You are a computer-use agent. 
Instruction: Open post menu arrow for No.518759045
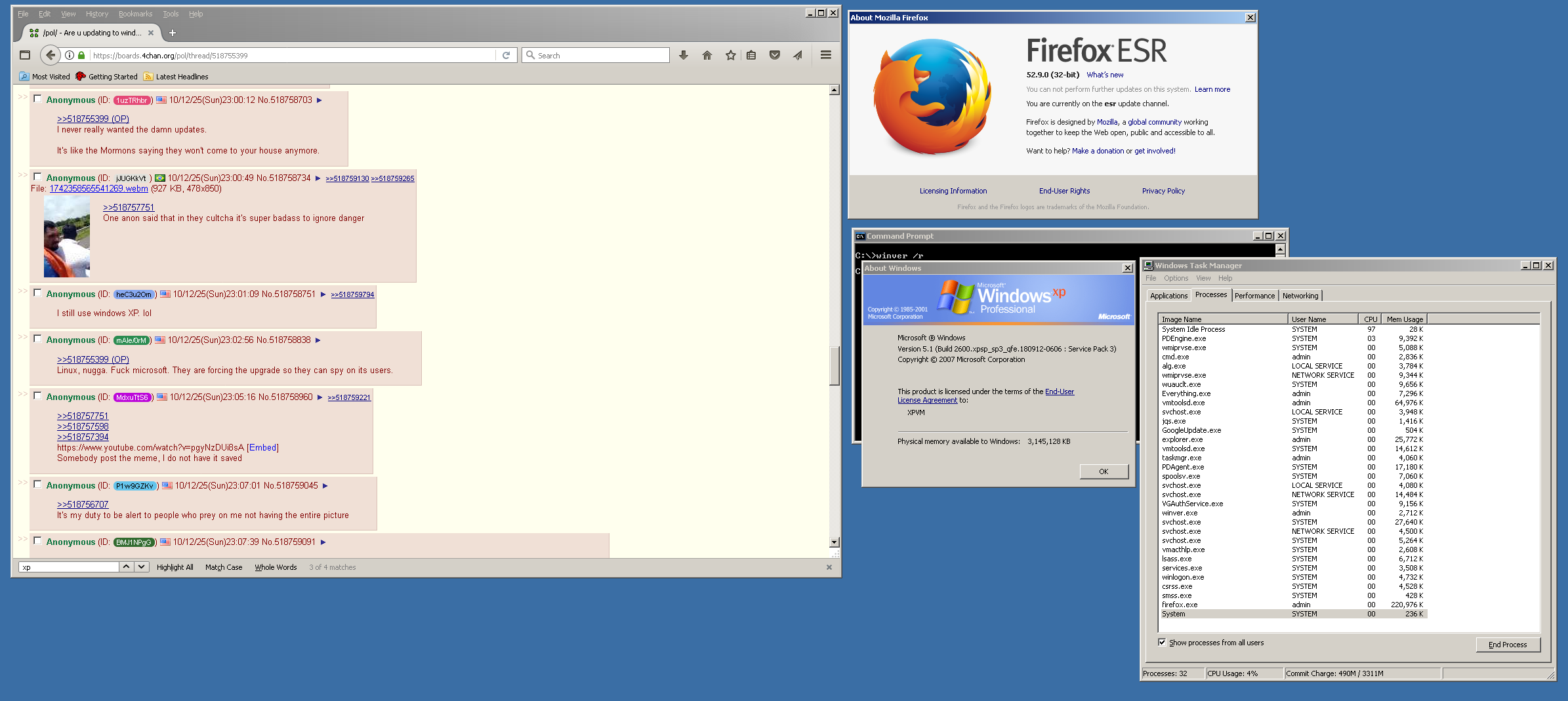click(325, 486)
